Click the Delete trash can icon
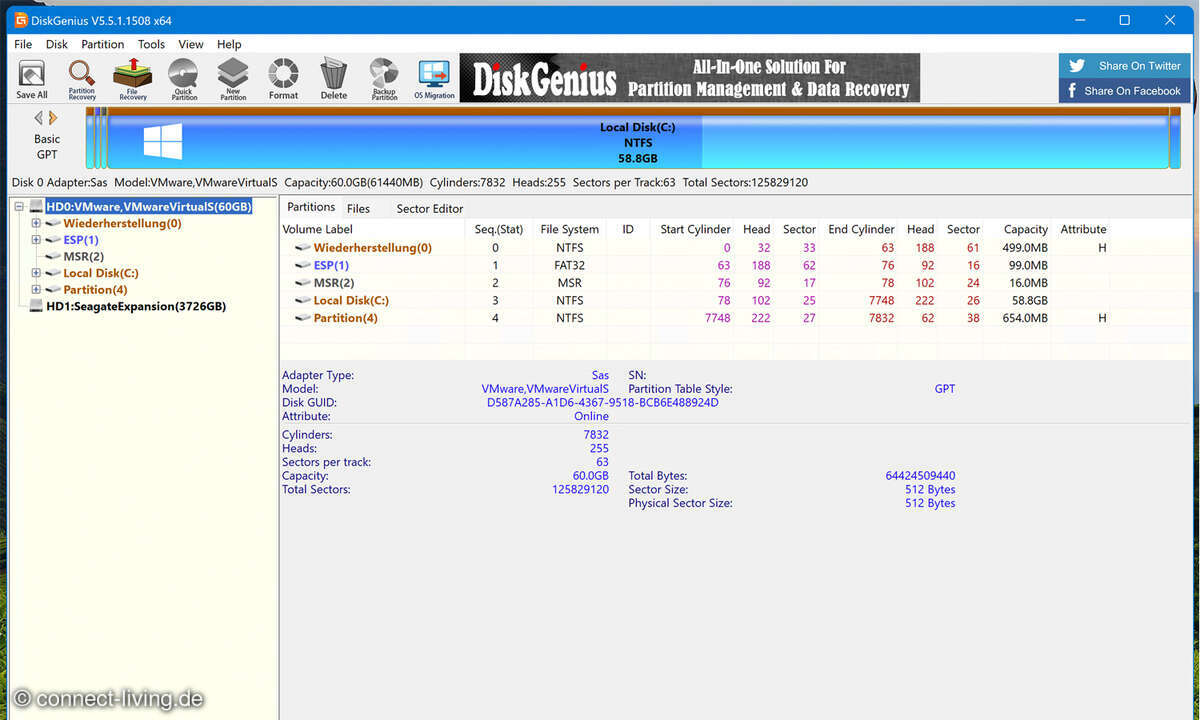The width and height of the screenshot is (1200, 720). [x=334, y=79]
